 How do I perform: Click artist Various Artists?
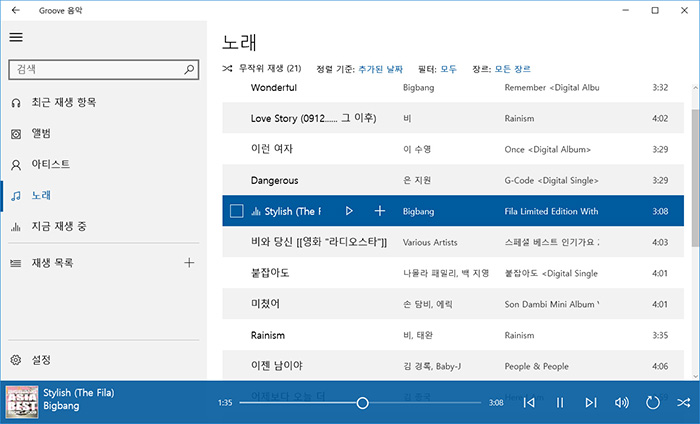(430, 242)
